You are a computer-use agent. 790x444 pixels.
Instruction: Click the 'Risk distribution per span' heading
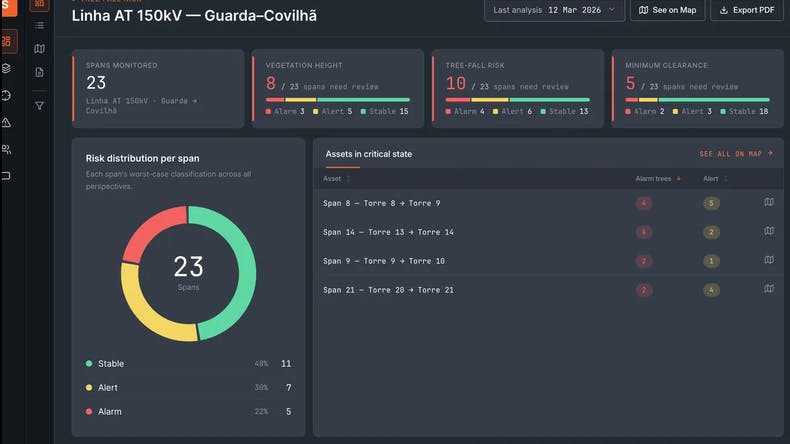point(143,158)
